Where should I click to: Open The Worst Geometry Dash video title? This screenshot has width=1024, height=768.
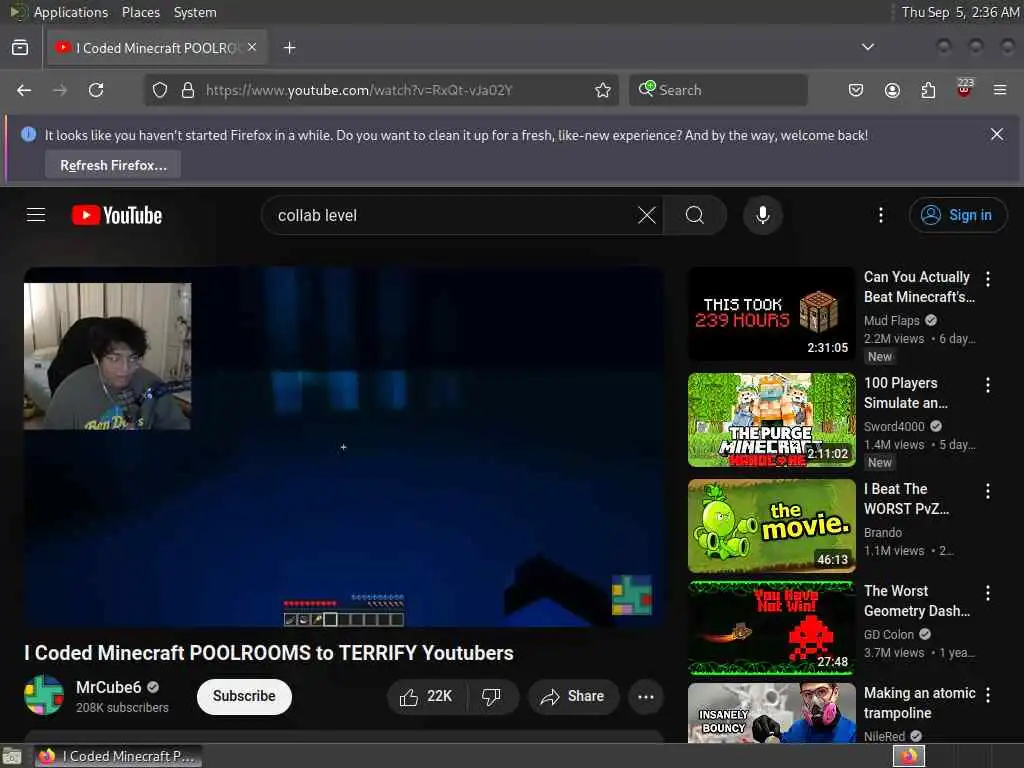pyautogui.click(x=916, y=601)
